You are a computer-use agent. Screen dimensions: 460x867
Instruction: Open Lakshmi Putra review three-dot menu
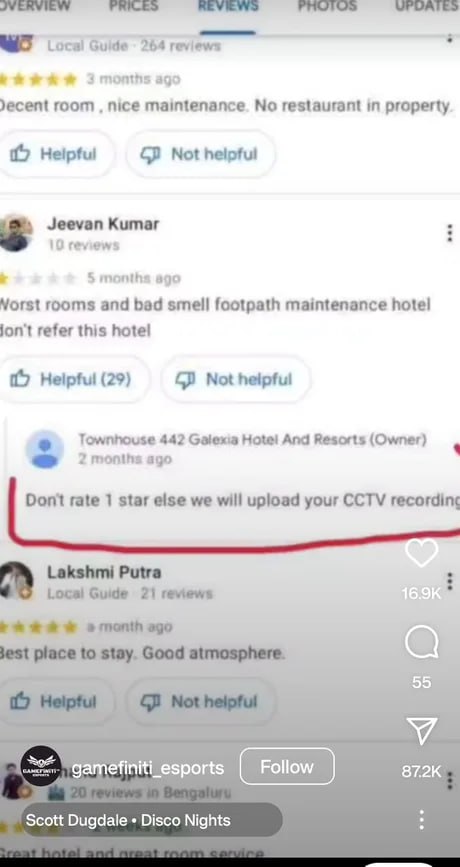pyautogui.click(x=450, y=581)
